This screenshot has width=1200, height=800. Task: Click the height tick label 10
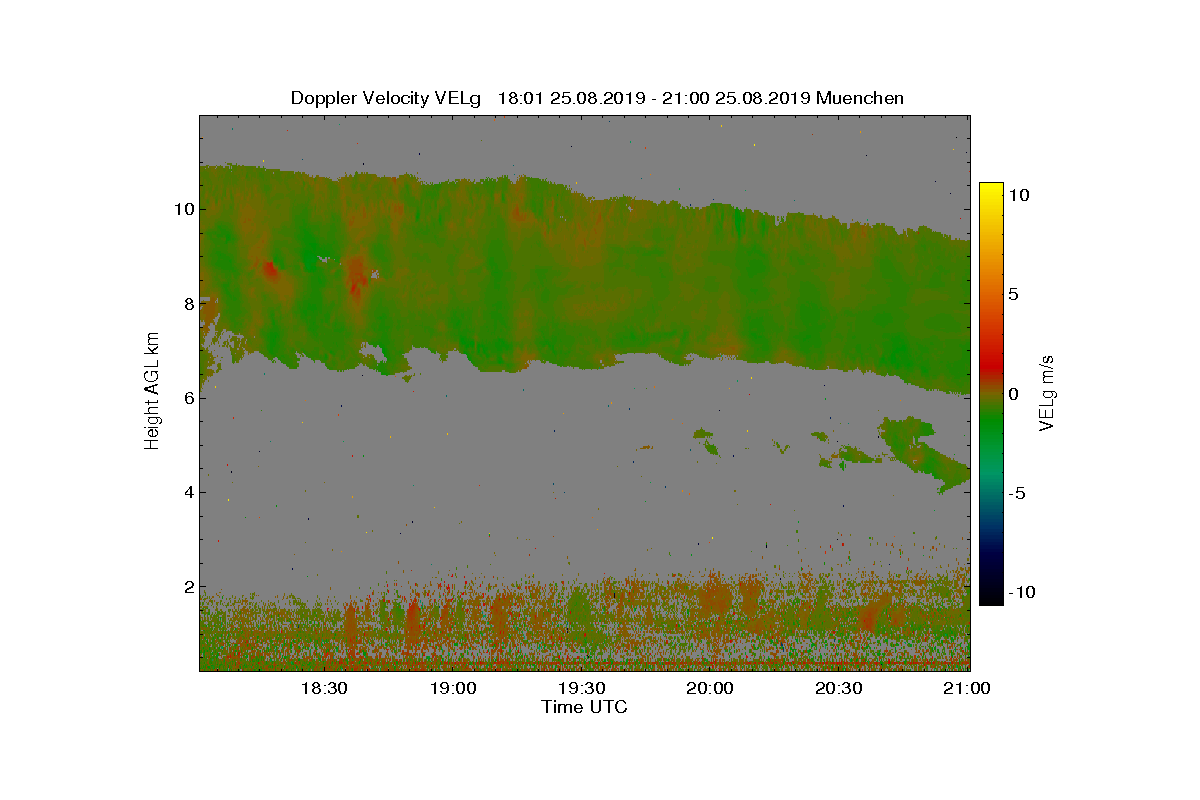point(183,209)
